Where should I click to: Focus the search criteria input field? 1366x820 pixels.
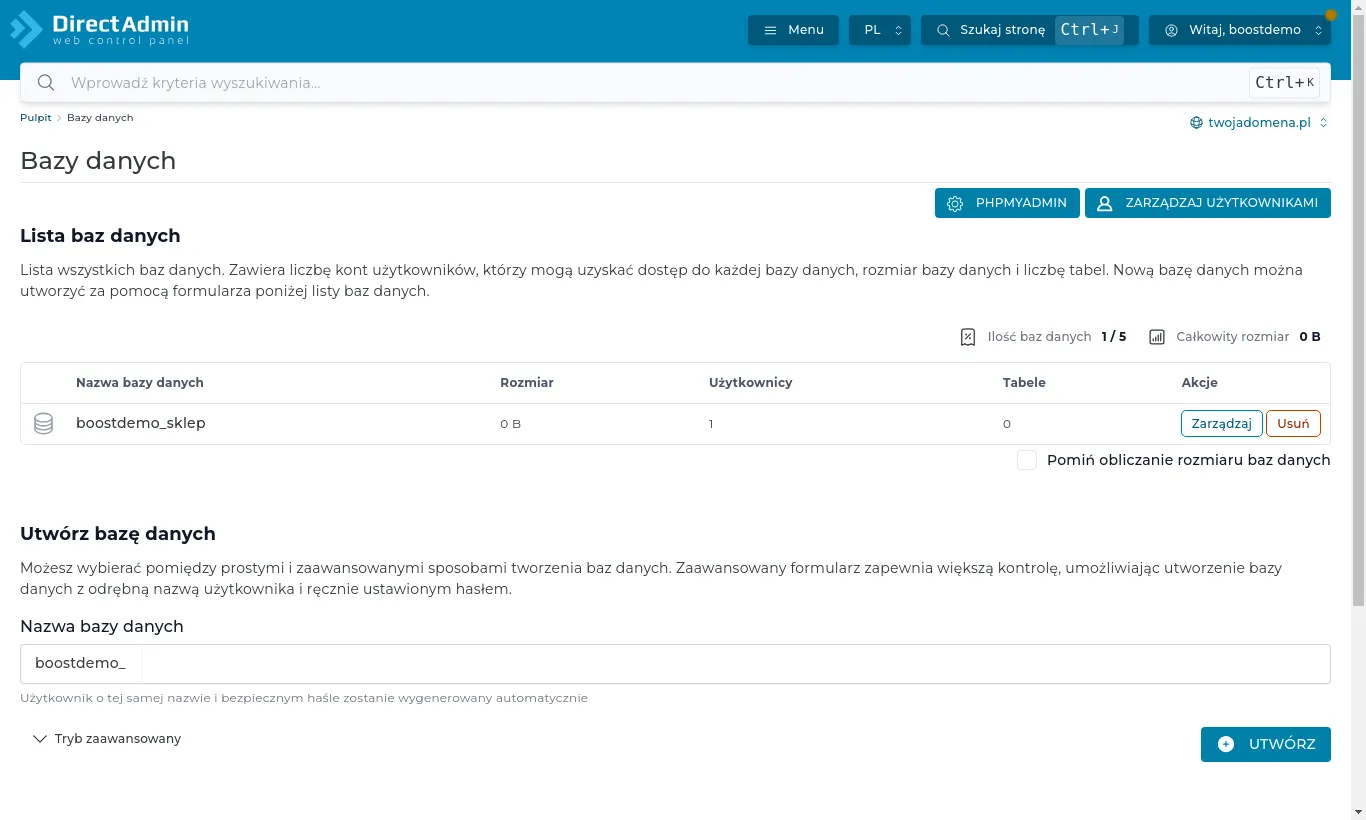pyautogui.click(x=655, y=83)
